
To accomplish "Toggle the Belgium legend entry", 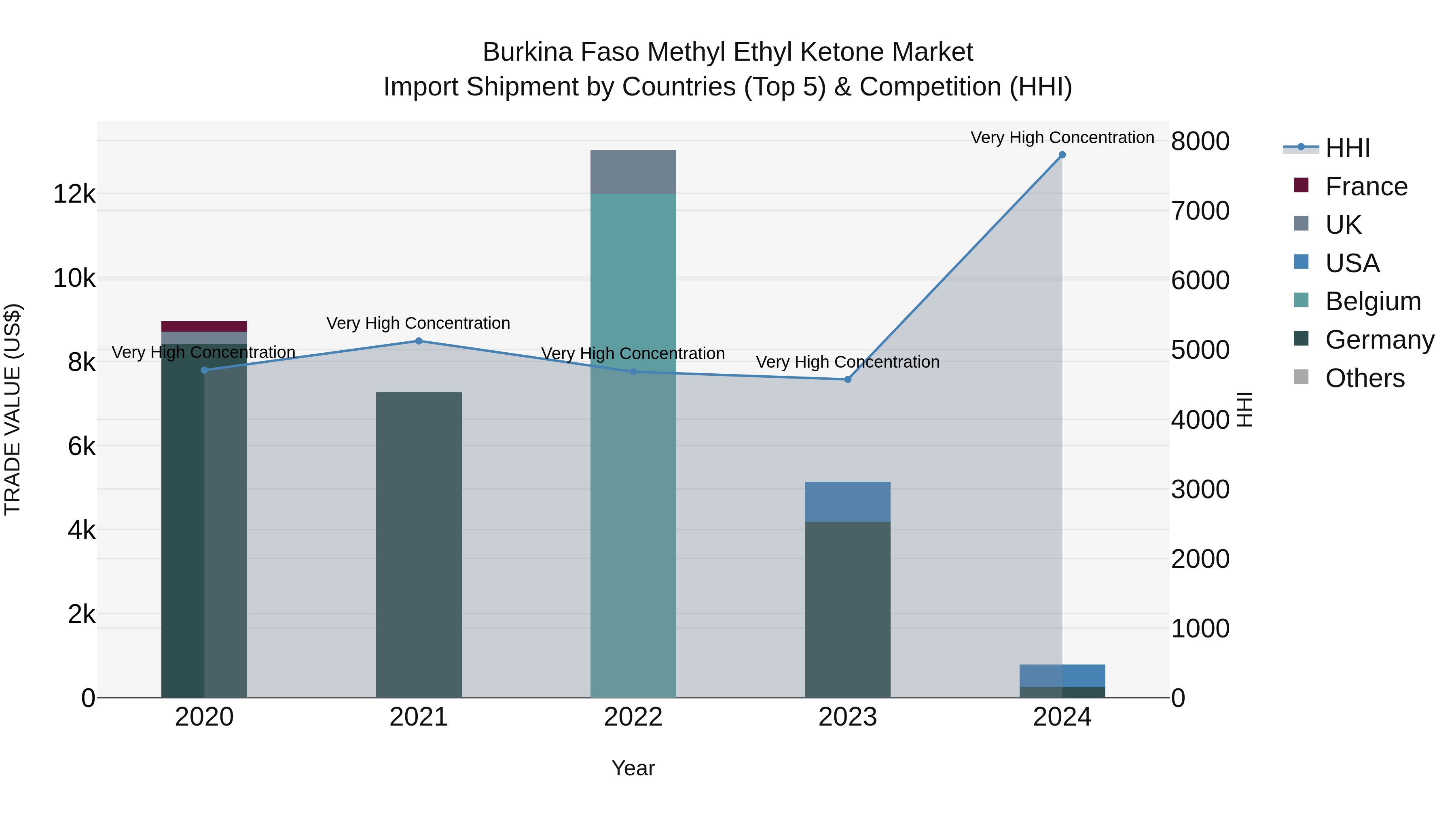I will (1357, 301).
